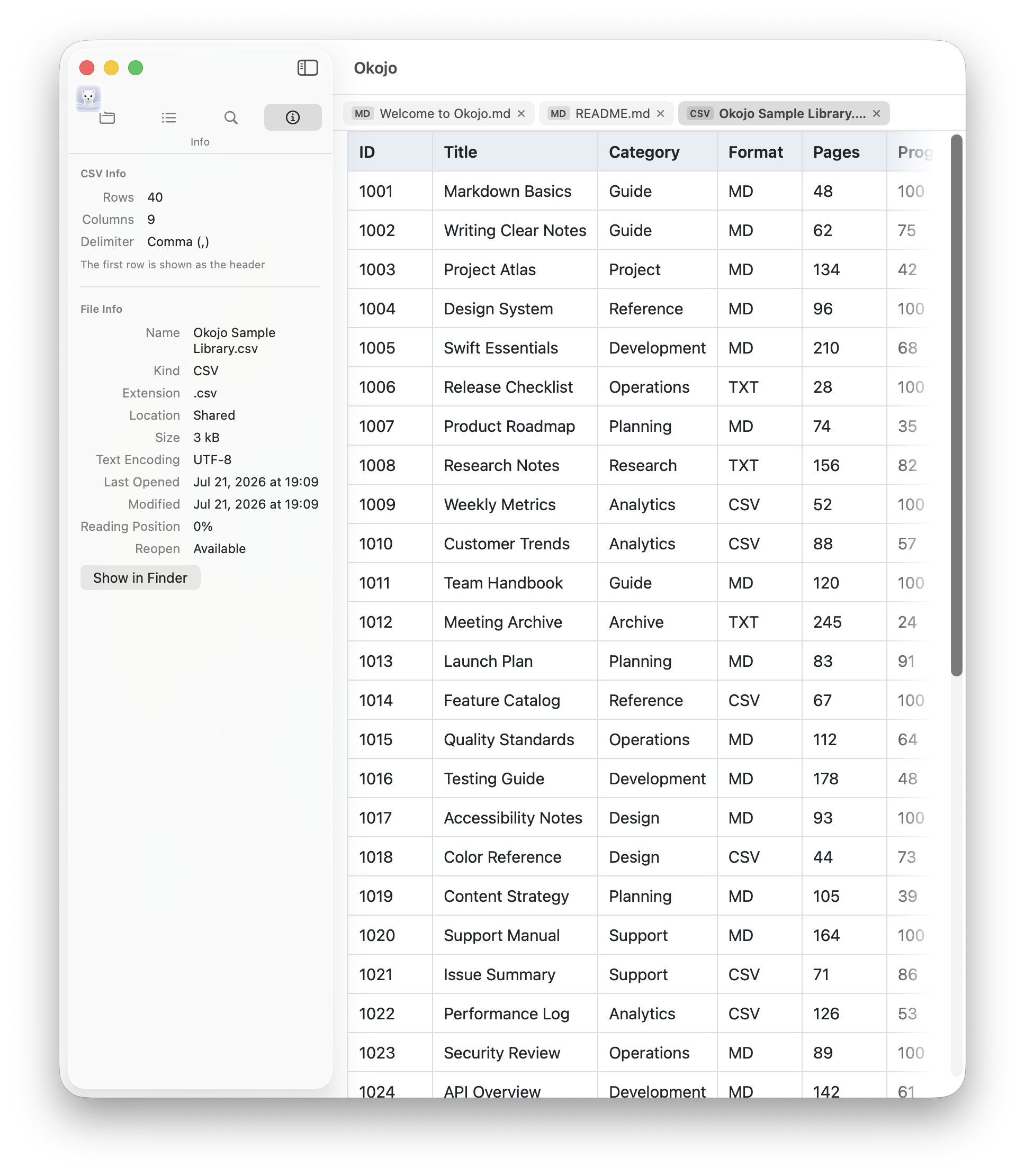The image size is (1025, 1176).
Task: Click the Pages column header
Action: [x=844, y=152]
